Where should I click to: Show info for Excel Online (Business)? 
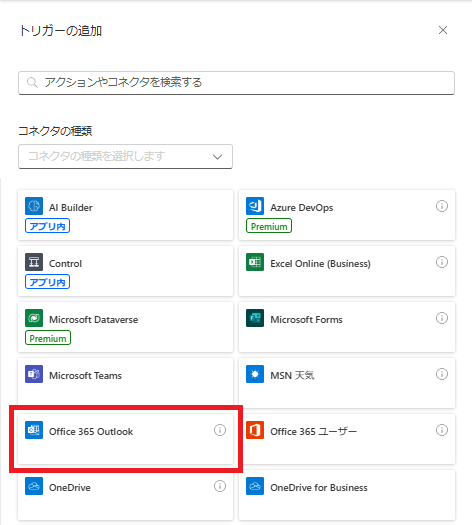pos(442,262)
